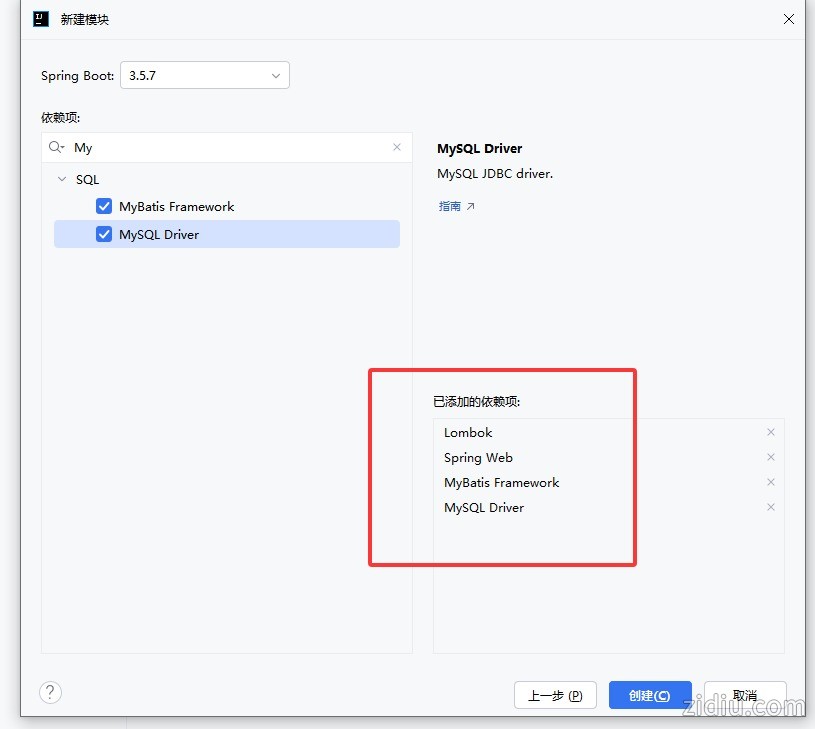Remove MyBatis Framework from added dependencies
This screenshot has height=729, width=815.
point(770,482)
